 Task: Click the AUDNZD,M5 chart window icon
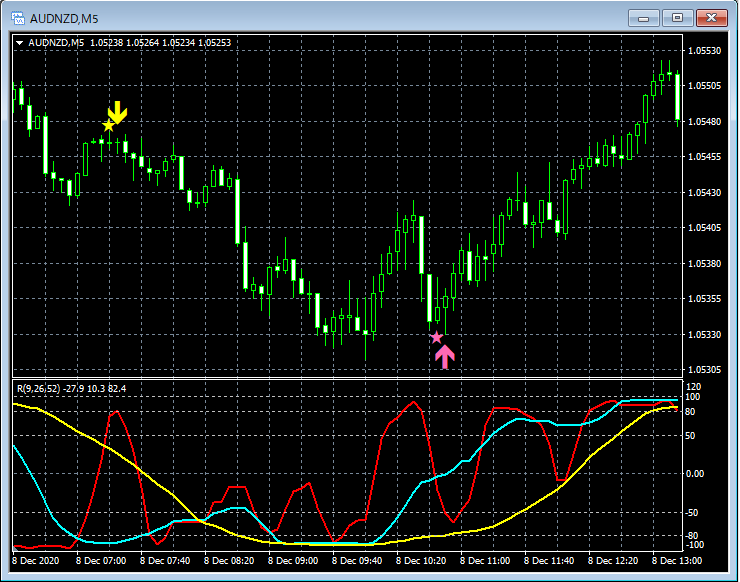pyautogui.click(x=18, y=18)
